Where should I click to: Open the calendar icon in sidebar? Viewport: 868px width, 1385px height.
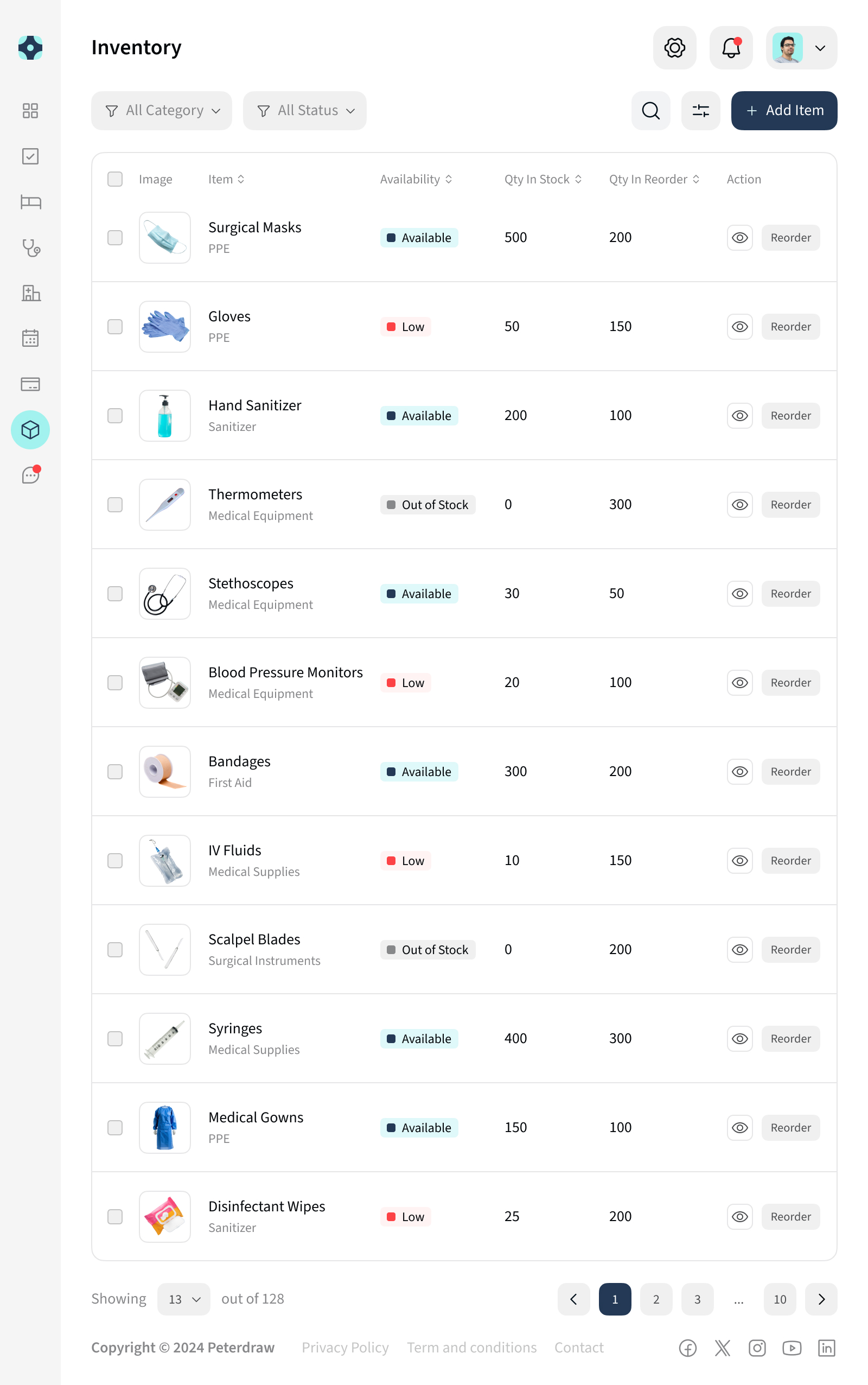tap(30, 339)
